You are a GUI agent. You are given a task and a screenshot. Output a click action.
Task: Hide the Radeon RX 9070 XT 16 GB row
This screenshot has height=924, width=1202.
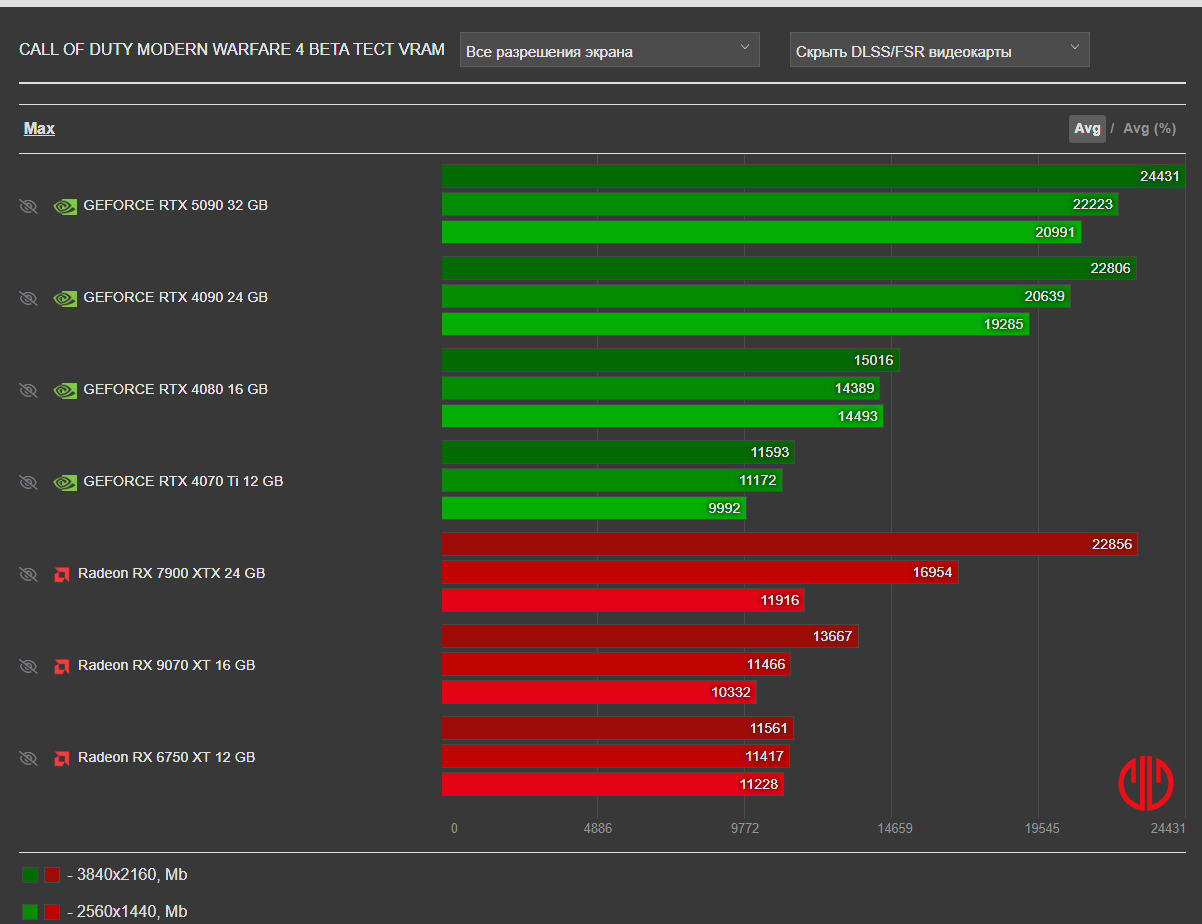pos(28,666)
